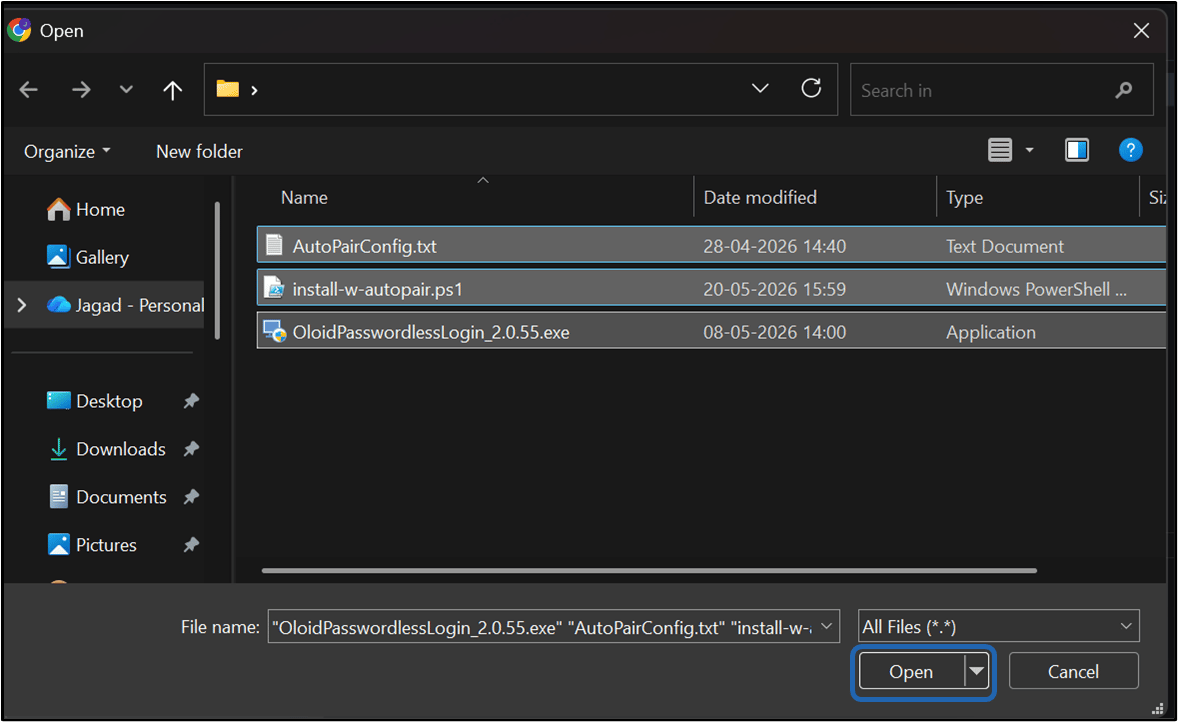Click date 20-05-2026 15:59 cell
The width and height of the screenshot is (1178, 722).
pos(775,289)
